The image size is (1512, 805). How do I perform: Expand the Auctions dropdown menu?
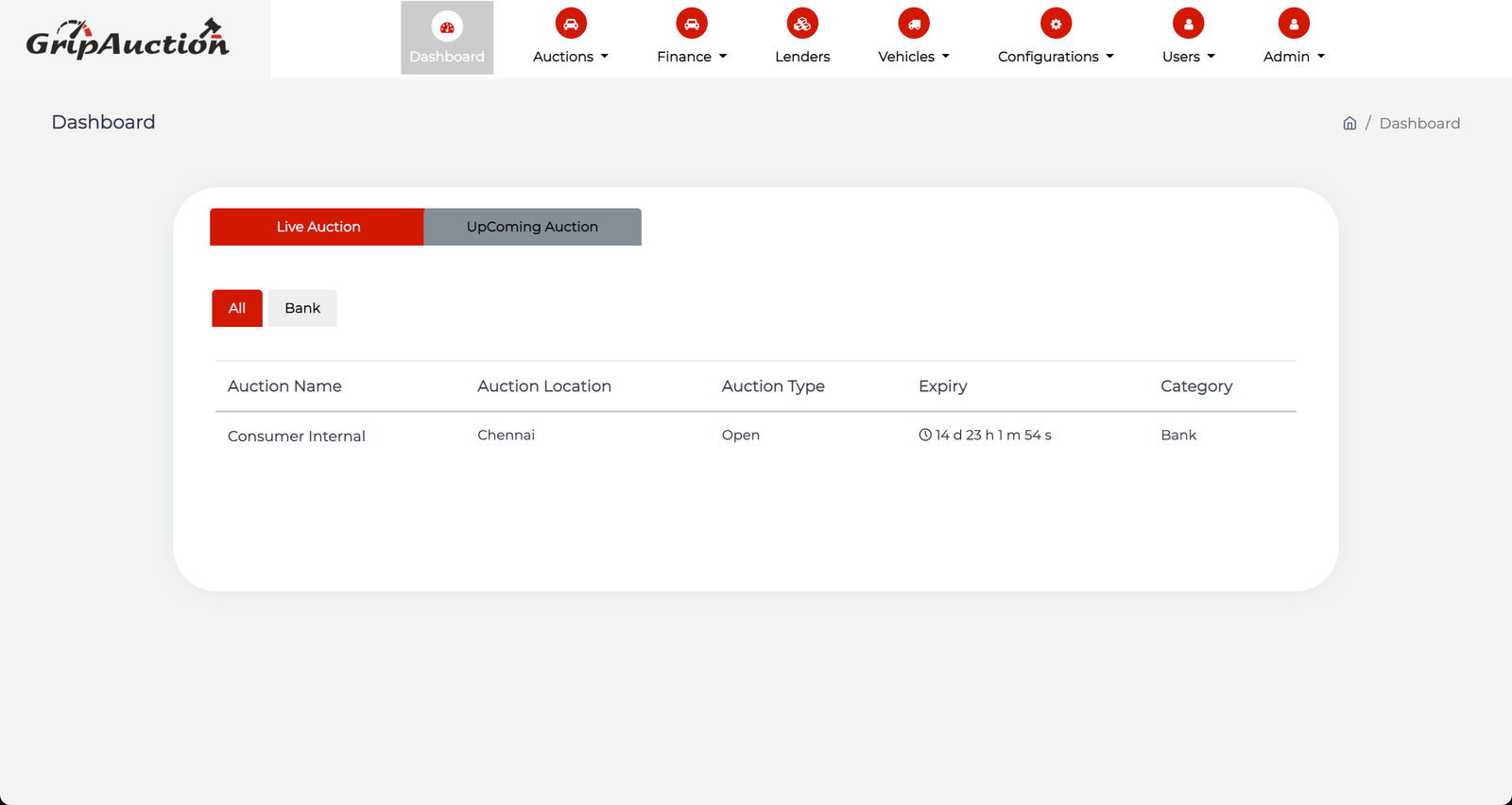pyautogui.click(x=571, y=57)
